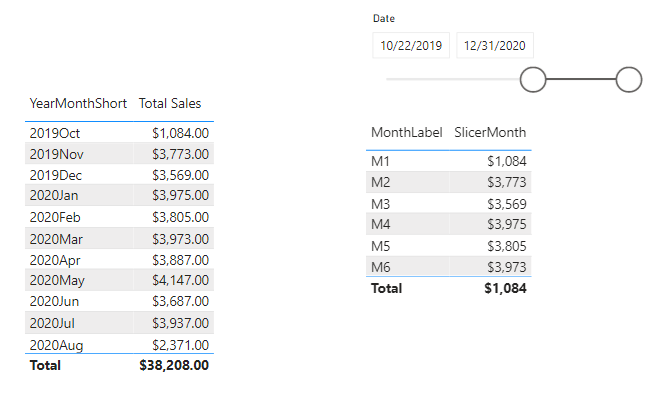
Task: Click the $3,937.00 sales value
Action: point(181,324)
